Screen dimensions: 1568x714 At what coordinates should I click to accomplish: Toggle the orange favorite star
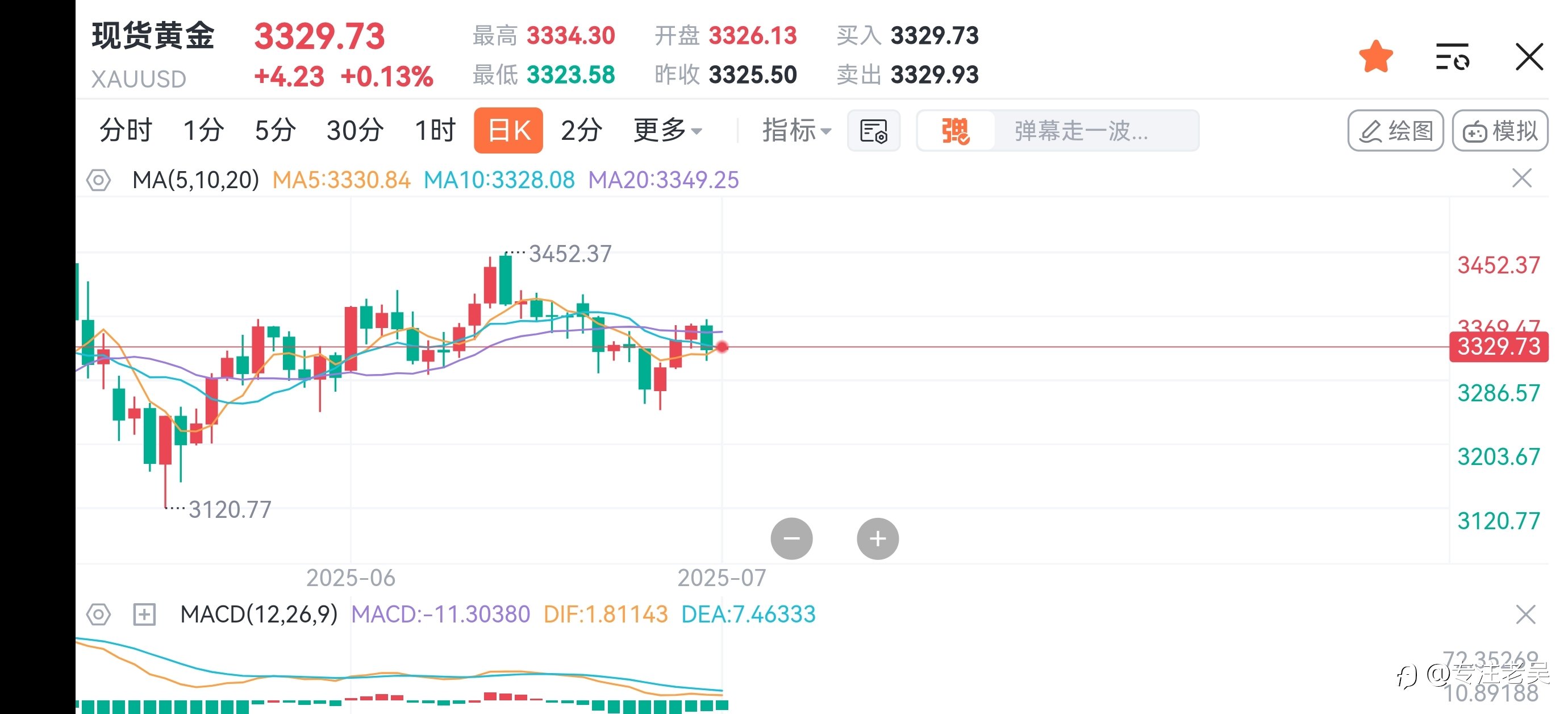click(1375, 57)
